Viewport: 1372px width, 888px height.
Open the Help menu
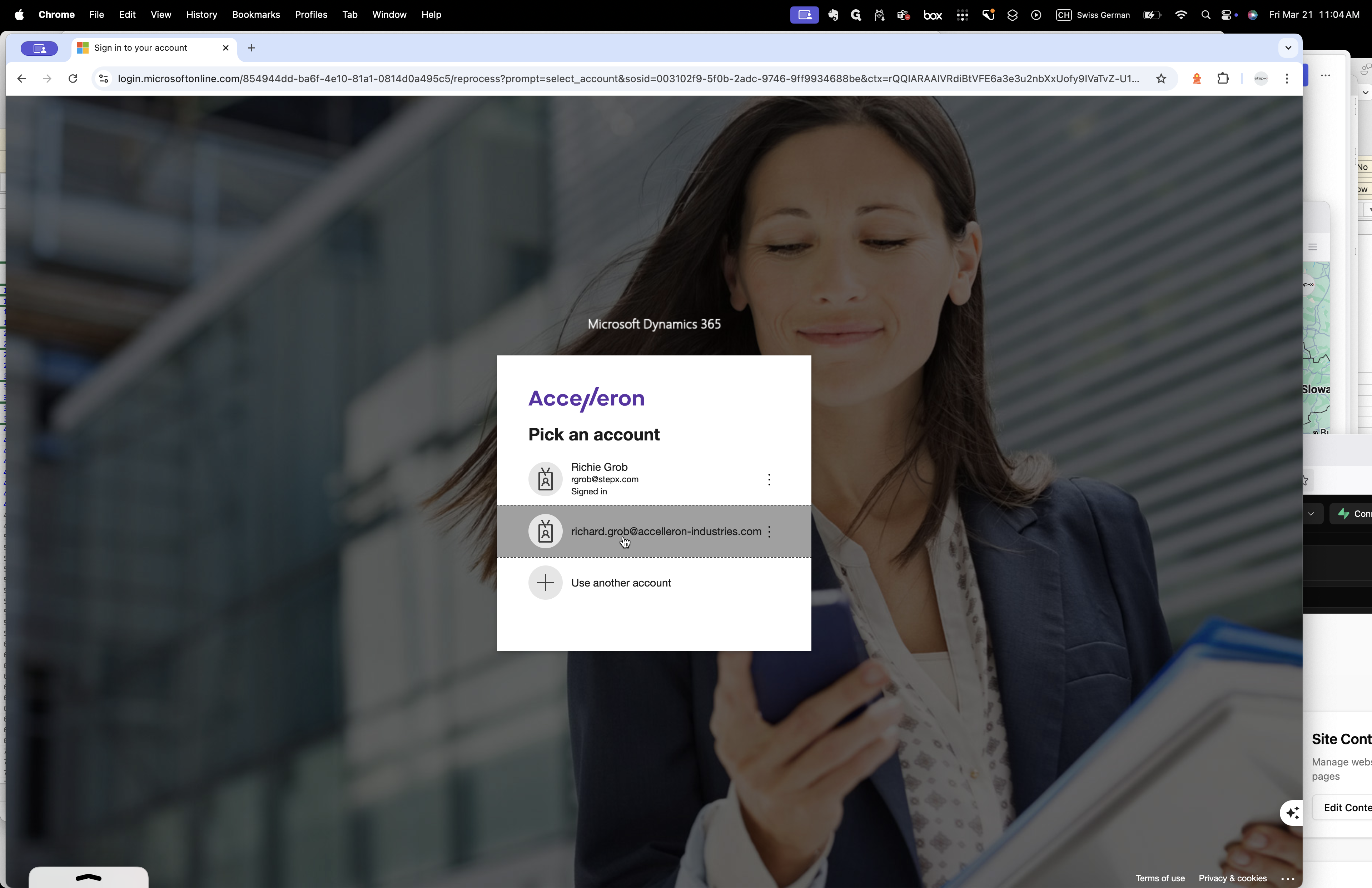[x=431, y=14]
